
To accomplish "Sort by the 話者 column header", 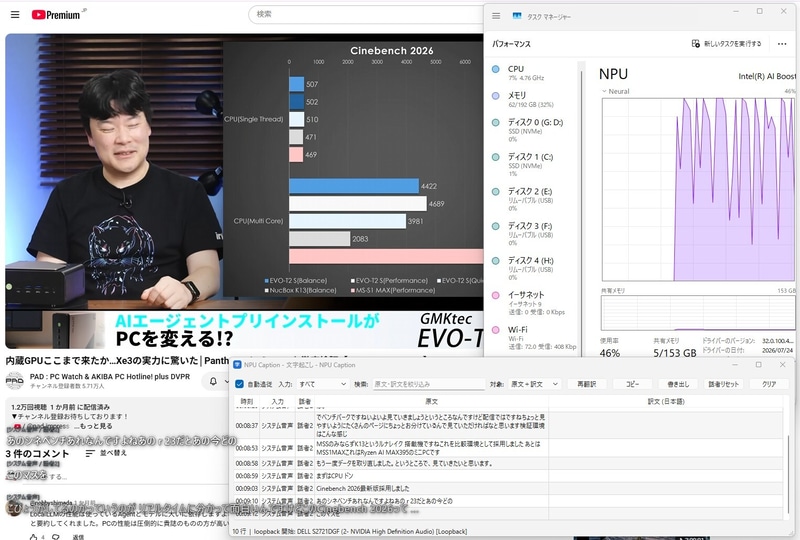I will (305, 402).
